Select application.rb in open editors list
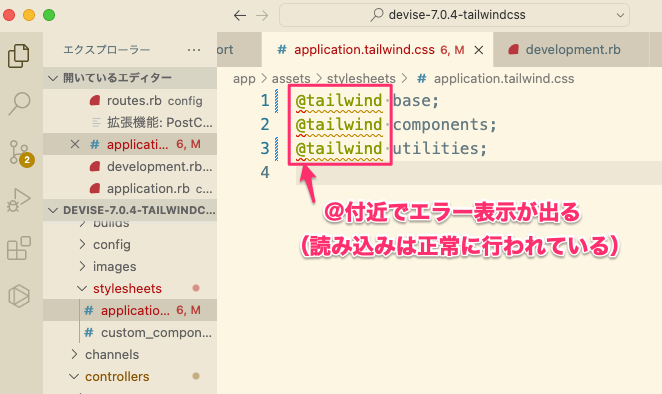Image resolution: width=662 pixels, height=394 pixels. pos(130,188)
